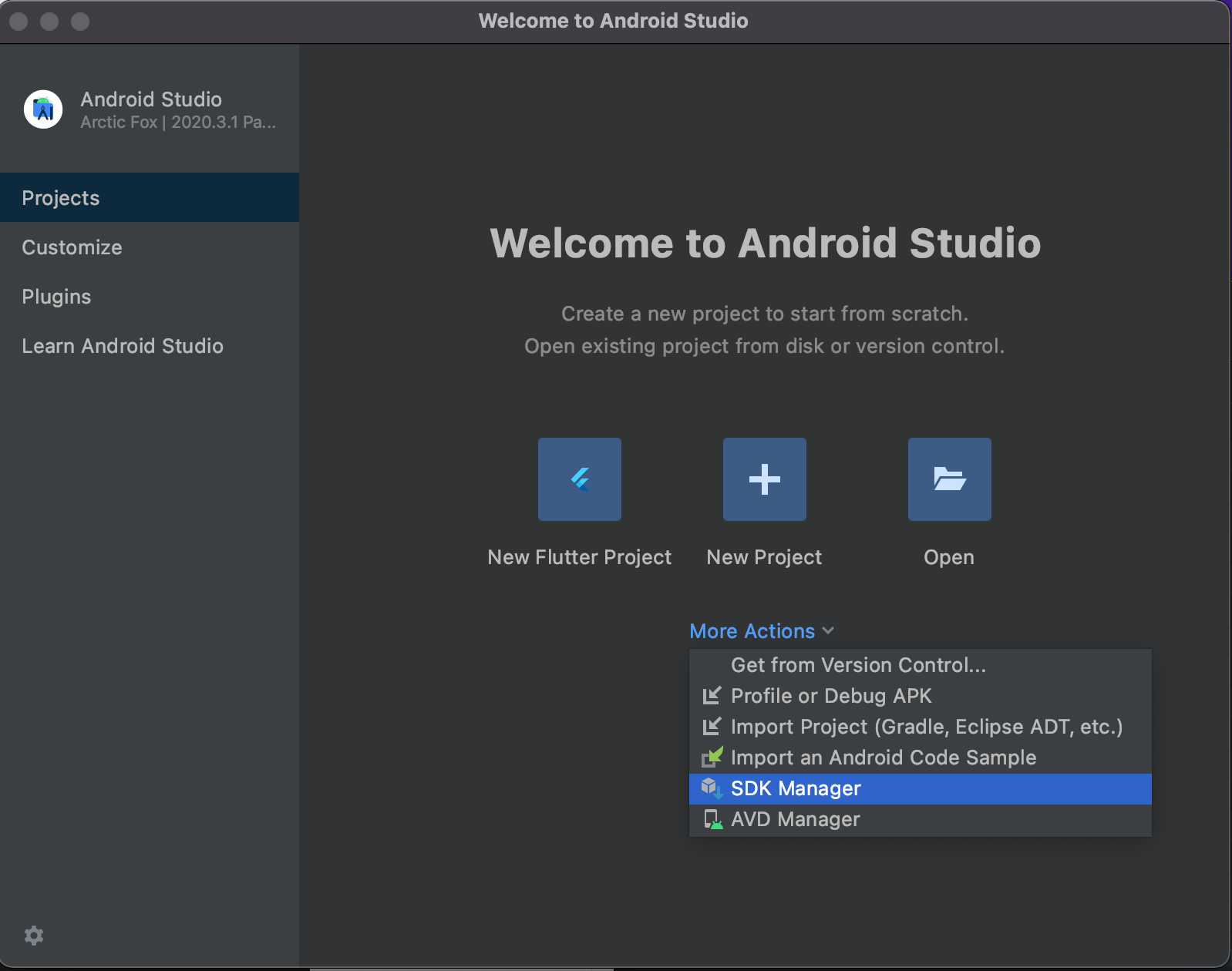The image size is (1232, 971).
Task: Click the Android Studio product name text
Action: 151,99
